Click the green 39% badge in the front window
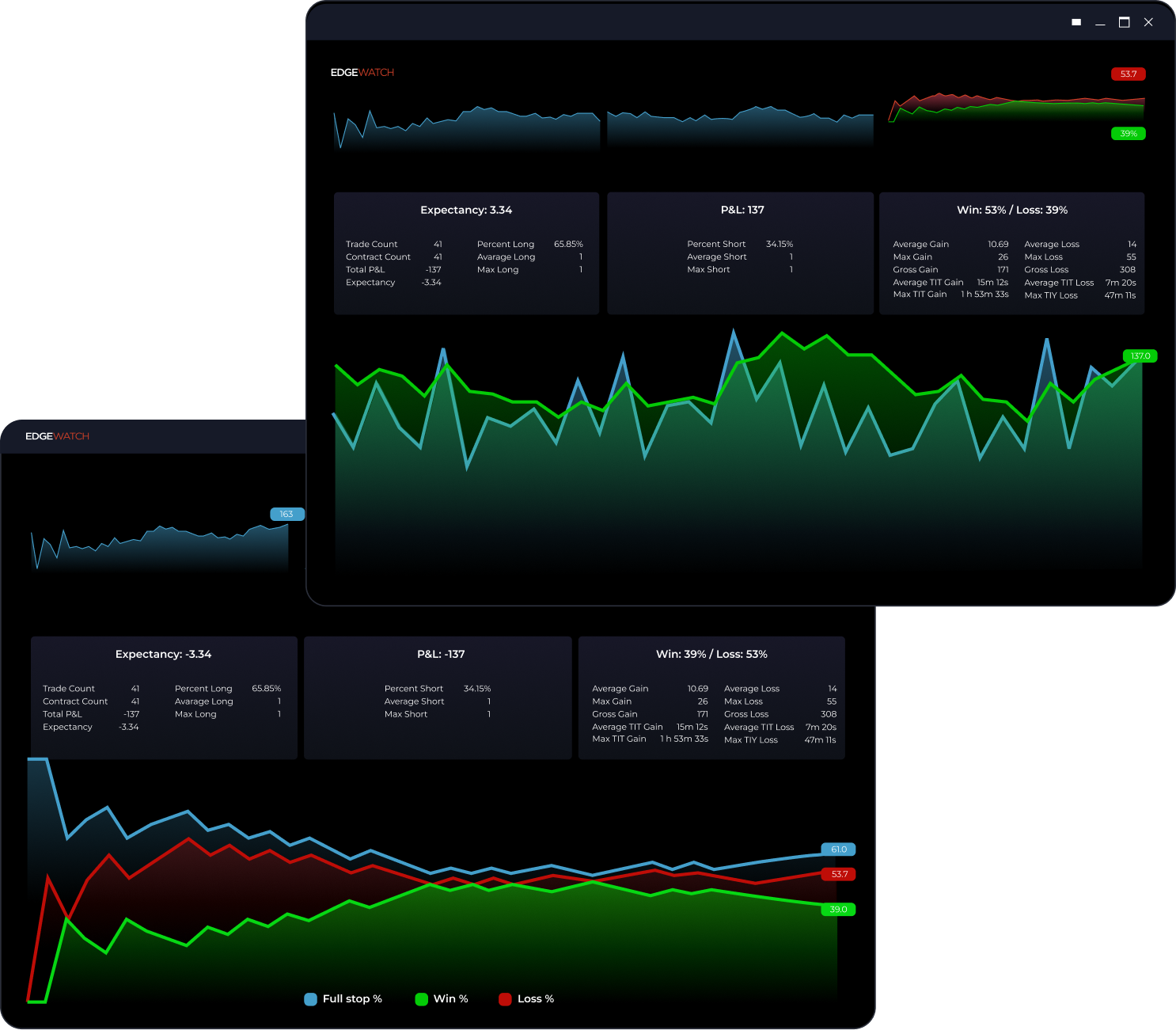This screenshot has height=1030, width=1176. pyautogui.click(x=1129, y=134)
